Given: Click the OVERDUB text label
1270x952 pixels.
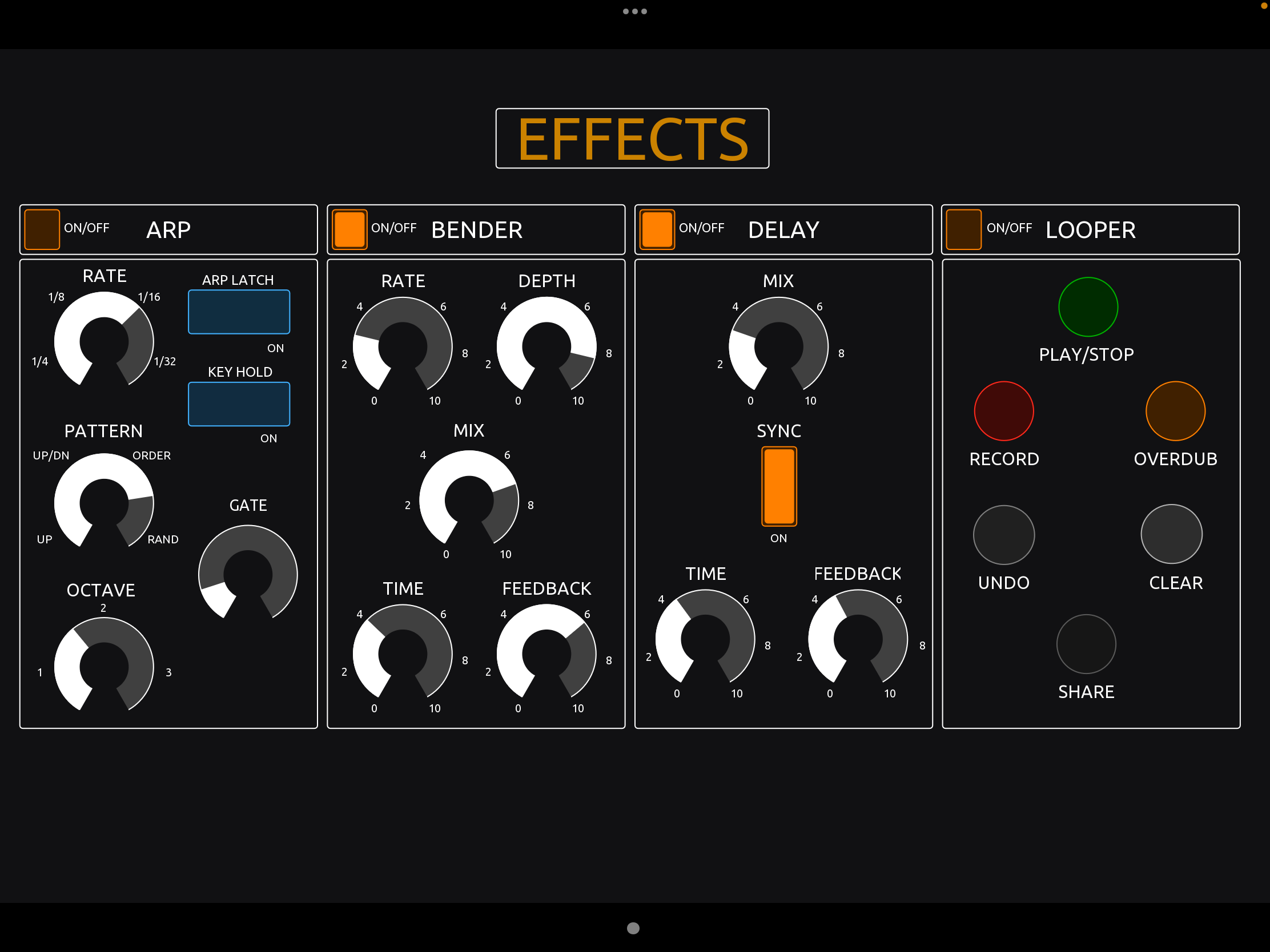Looking at the screenshot, I should [1175, 459].
